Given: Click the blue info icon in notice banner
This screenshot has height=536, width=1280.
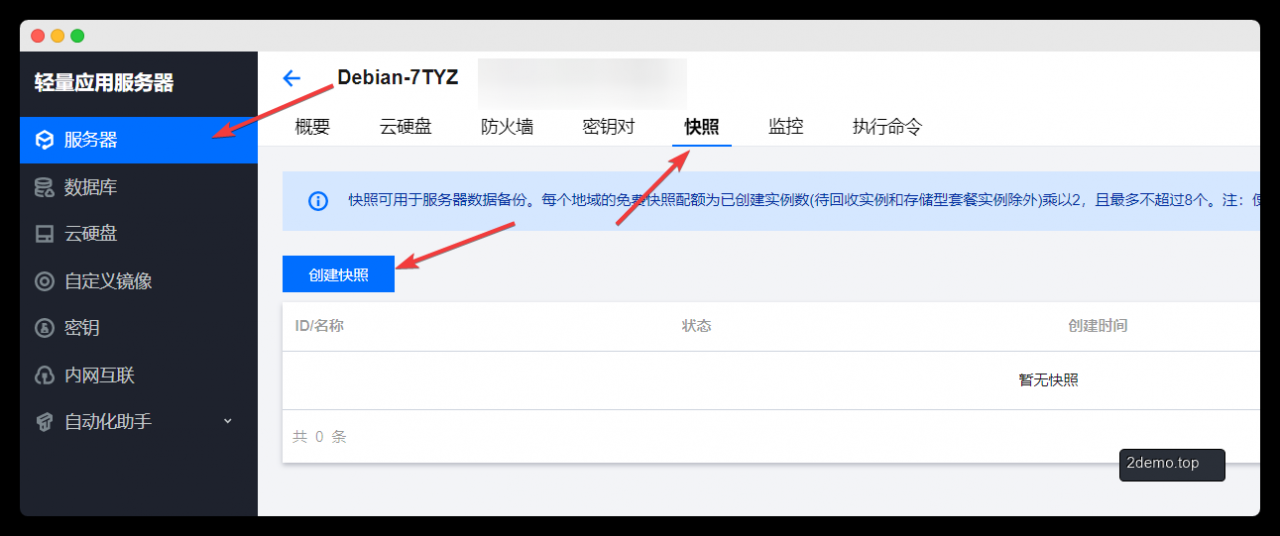Looking at the screenshot, I should point(318,201).
